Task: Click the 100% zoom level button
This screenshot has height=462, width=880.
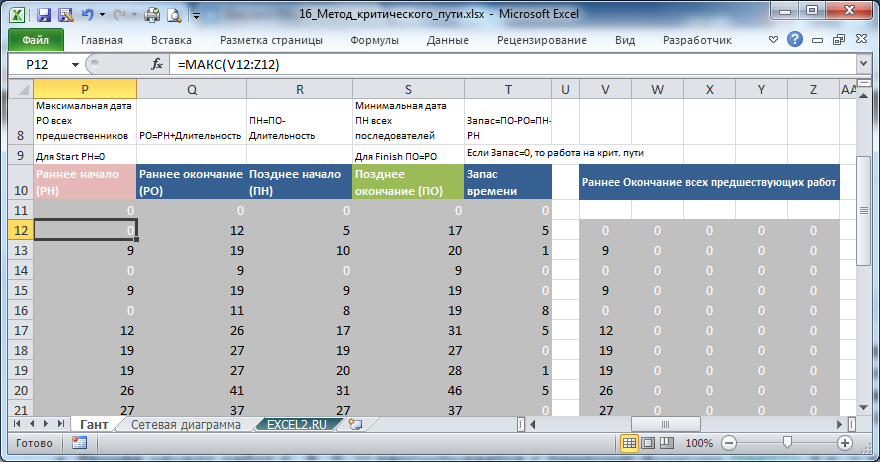Action: [698, 443]
